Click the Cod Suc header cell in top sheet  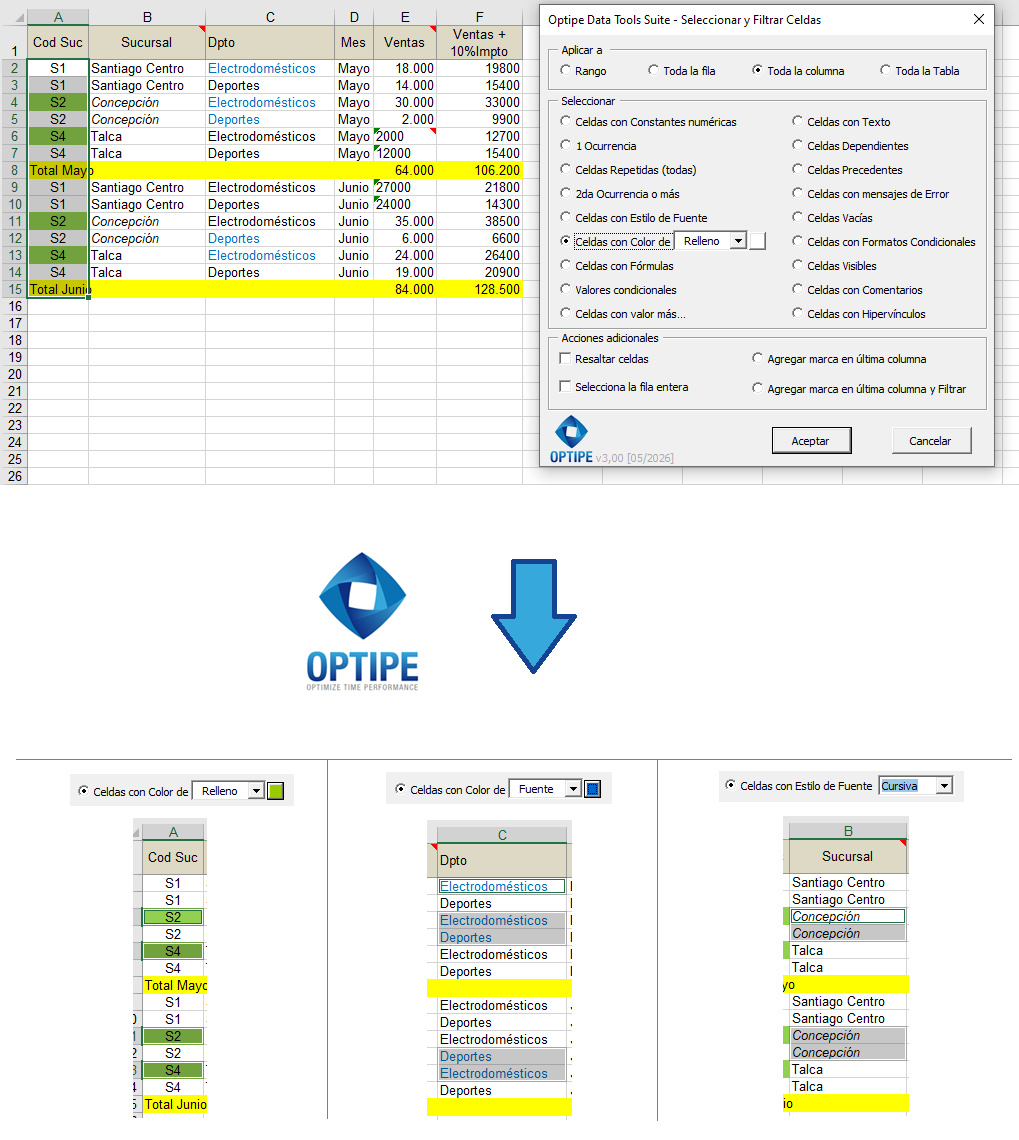pos(58,42)
